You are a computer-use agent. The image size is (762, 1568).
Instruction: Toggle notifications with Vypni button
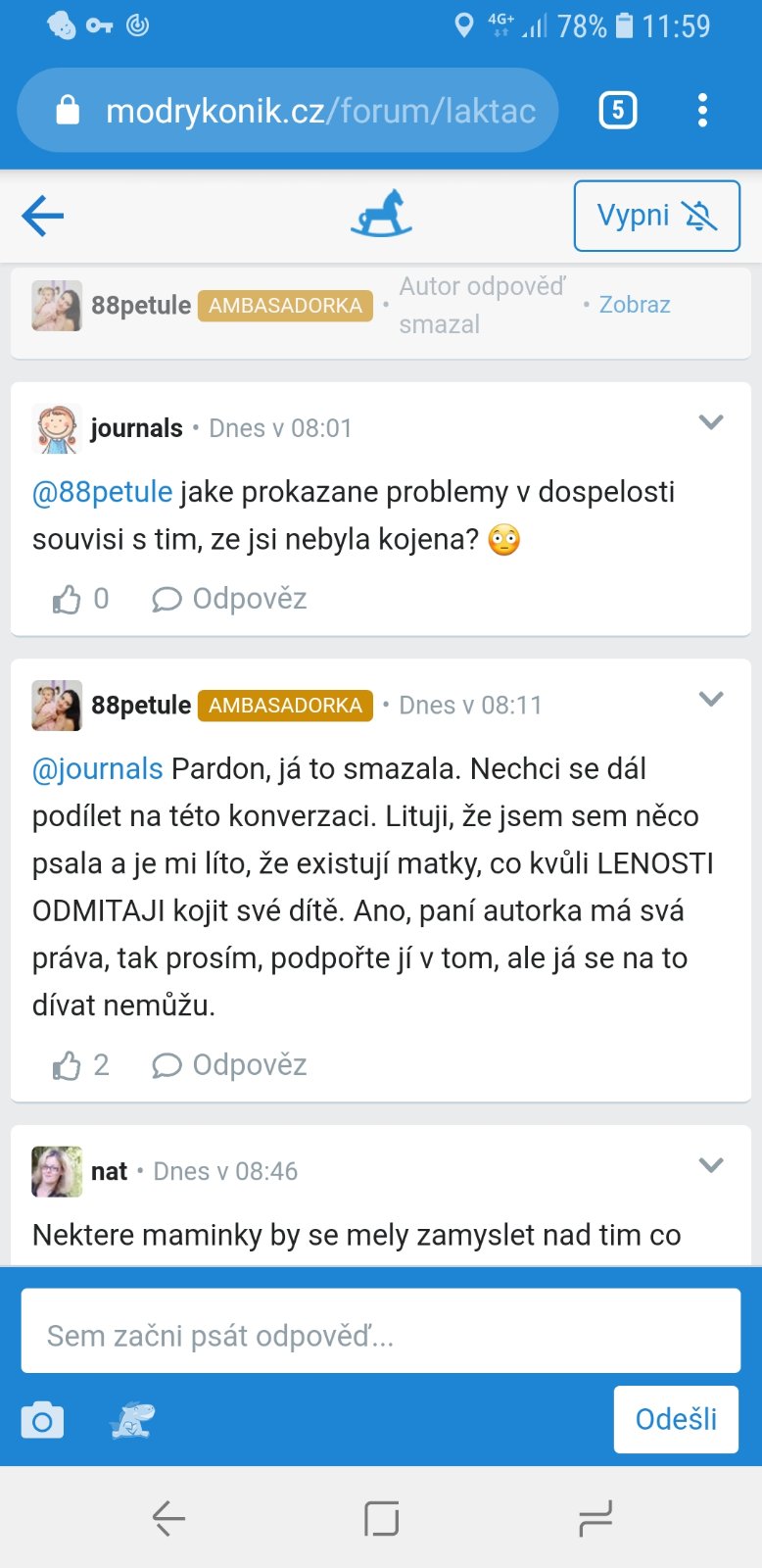(x=656, y=216)
